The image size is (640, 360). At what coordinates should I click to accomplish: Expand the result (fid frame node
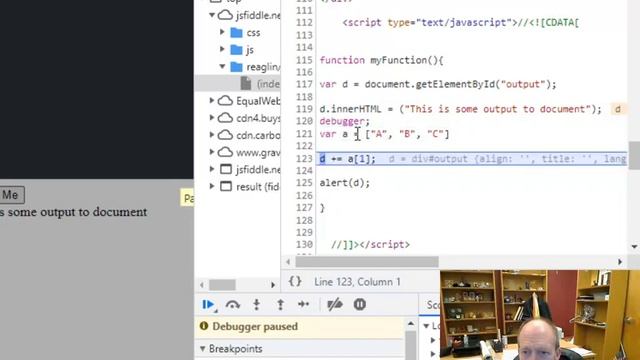(212, 187)
